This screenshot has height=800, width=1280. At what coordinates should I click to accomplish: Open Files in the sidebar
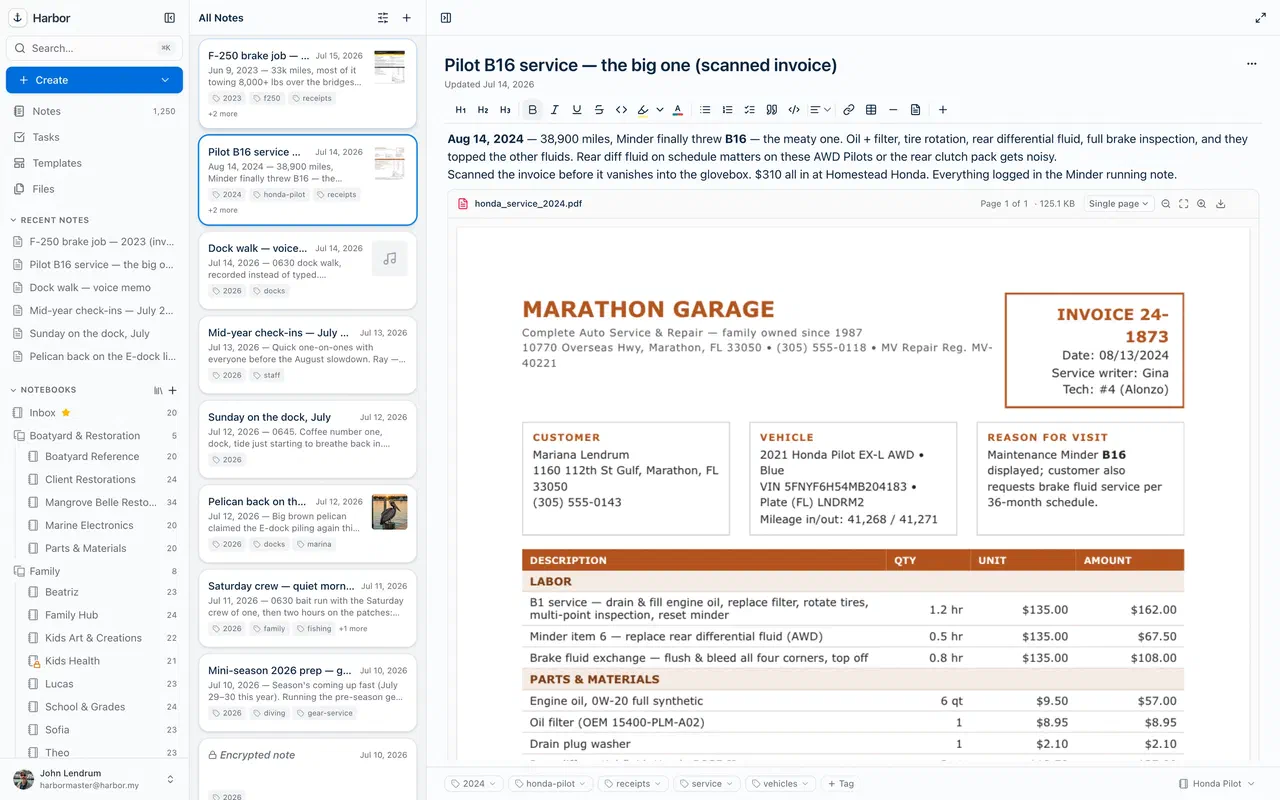click(x=94, y=189)
